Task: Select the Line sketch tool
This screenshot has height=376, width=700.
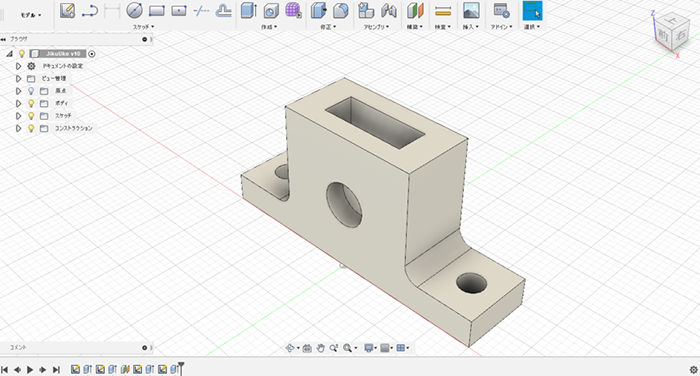Action: coord(90,11)
